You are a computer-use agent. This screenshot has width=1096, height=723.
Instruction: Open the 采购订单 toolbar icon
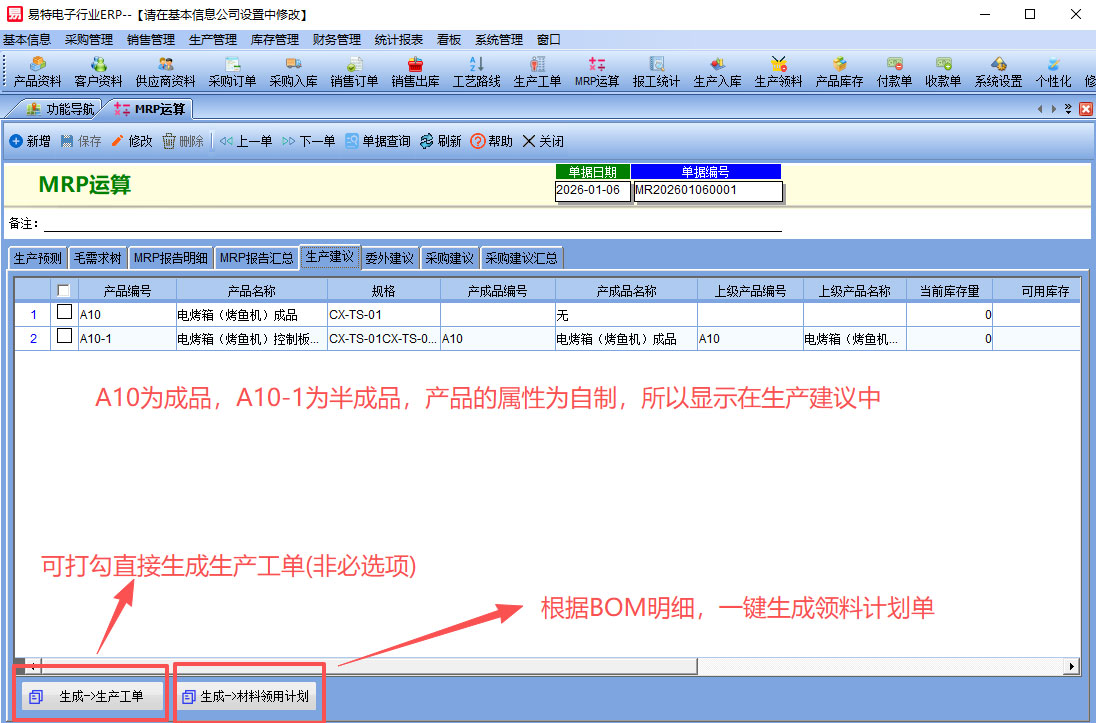tap(232, 72)
